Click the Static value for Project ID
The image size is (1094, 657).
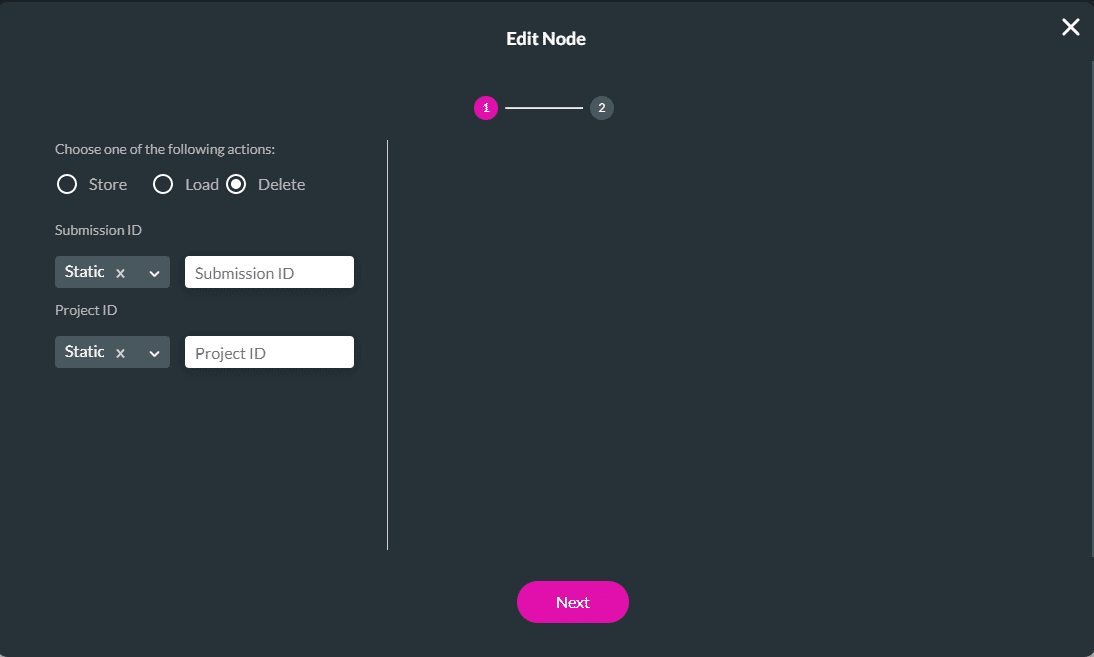[x=84, y=352]
